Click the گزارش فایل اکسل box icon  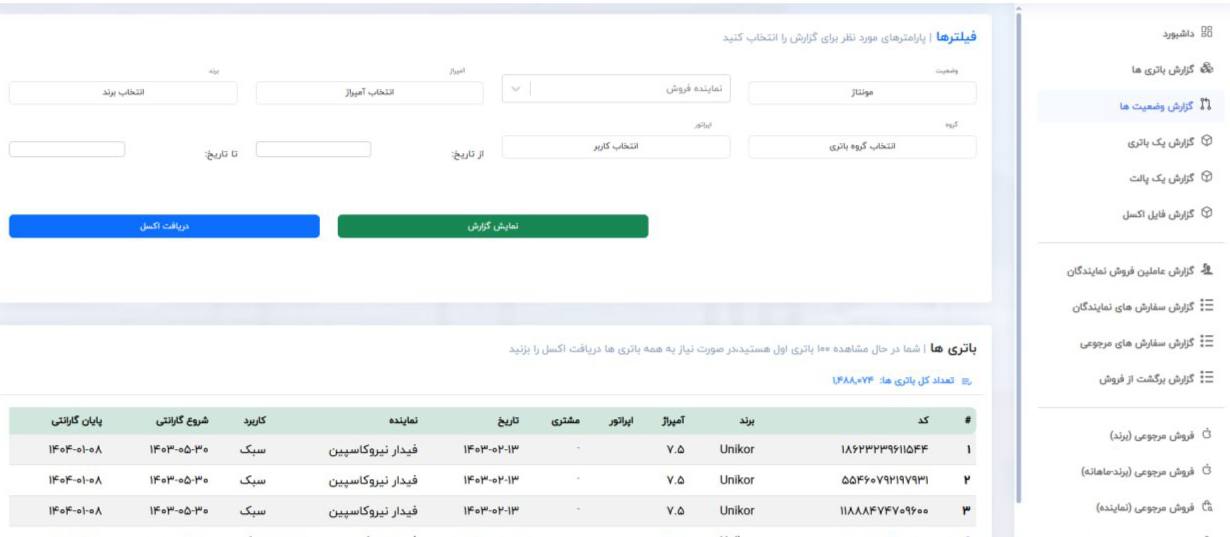1206,214
